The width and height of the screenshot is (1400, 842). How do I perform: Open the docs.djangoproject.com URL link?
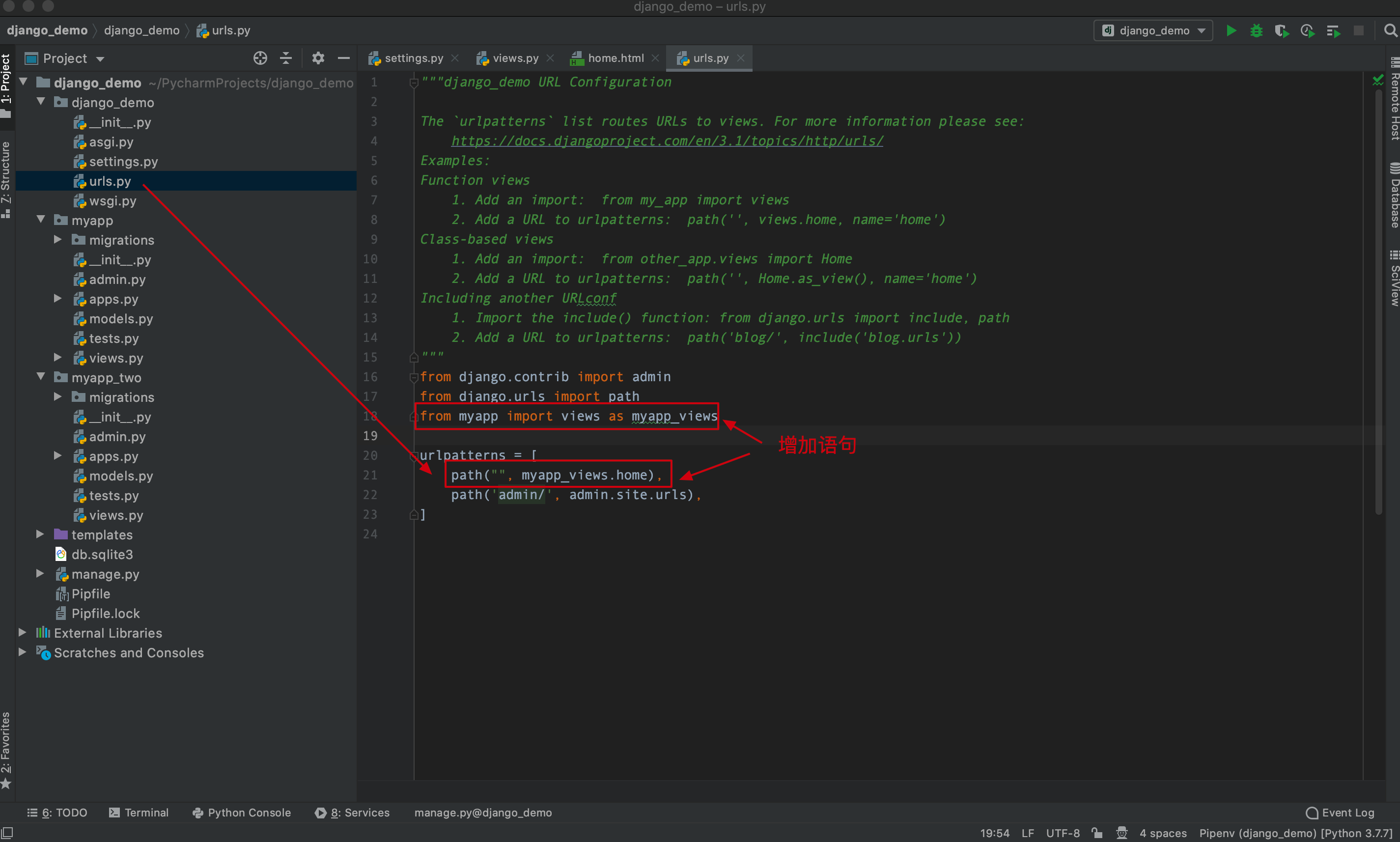[x=667, y=140]
